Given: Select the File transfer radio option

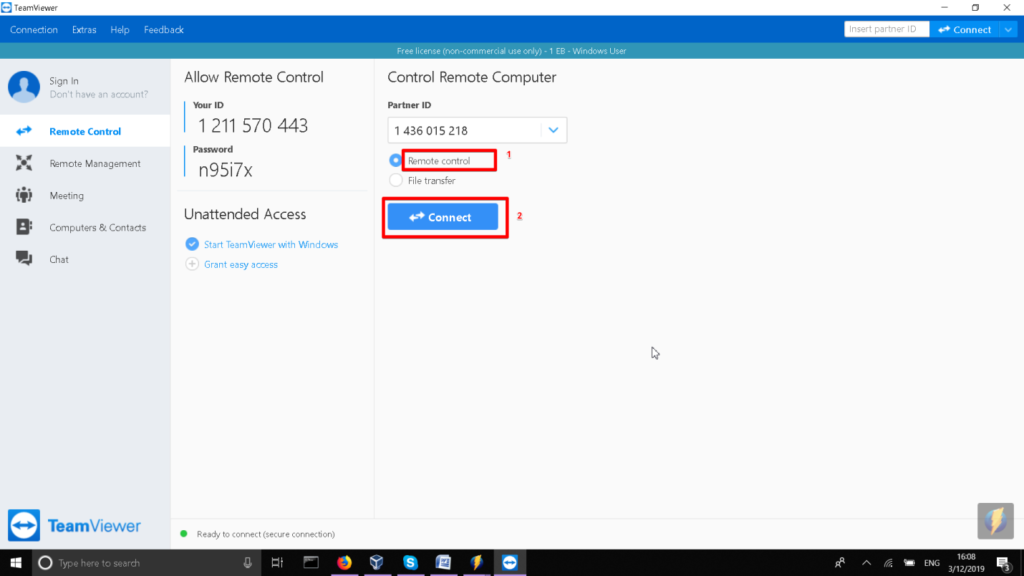Looking at the screenshot, I should [x=395, y=180].
